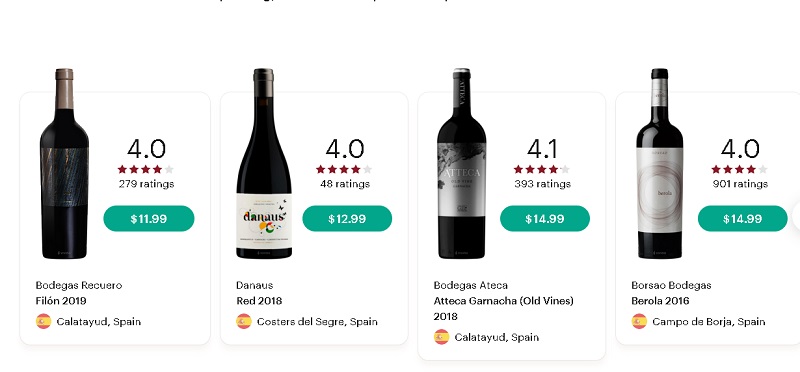Click the Atteca Old Vines bottle image
This screenshot has height=372, width=800.
point(462,163)
